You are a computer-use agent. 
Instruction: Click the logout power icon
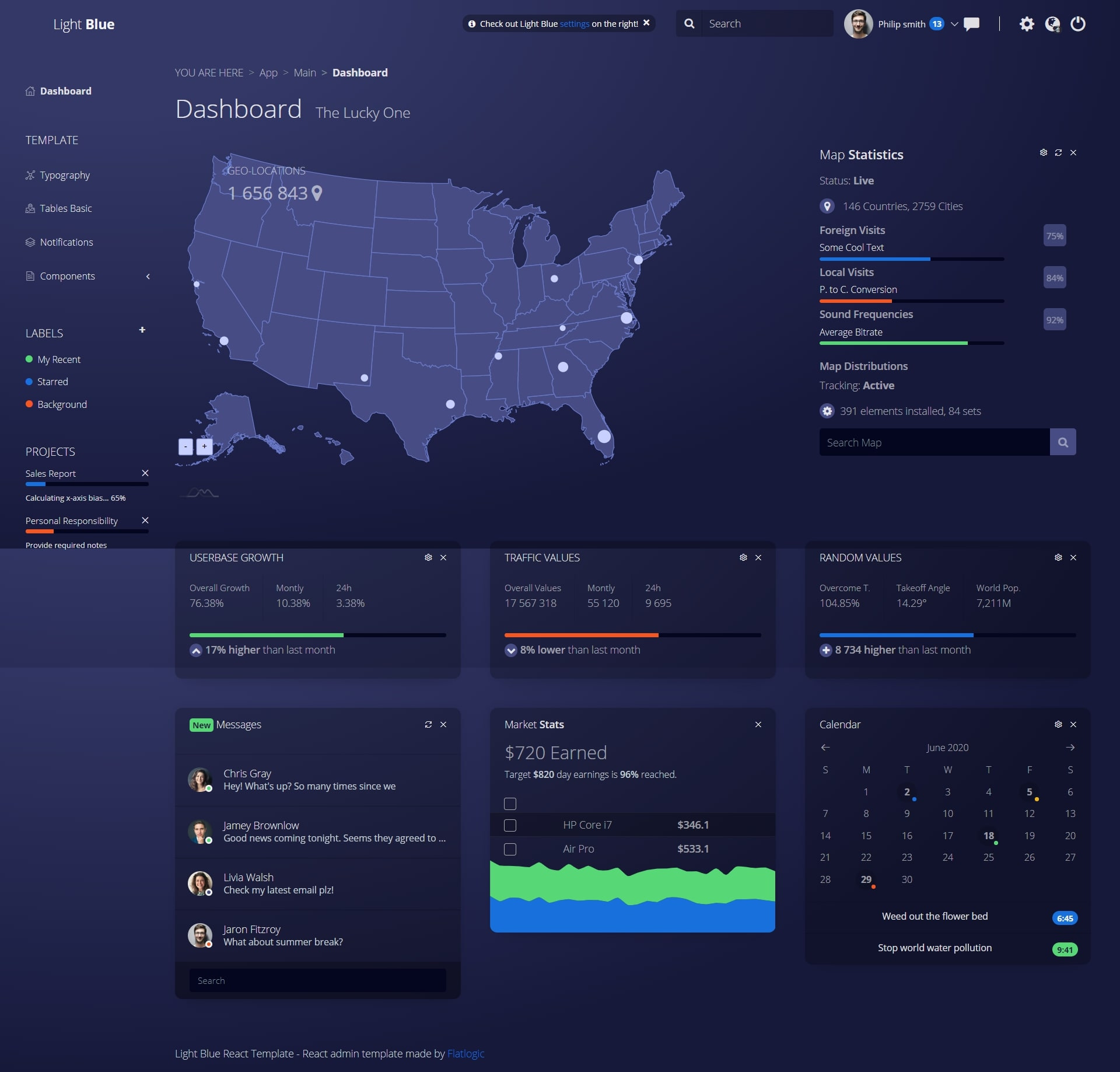1078,23
